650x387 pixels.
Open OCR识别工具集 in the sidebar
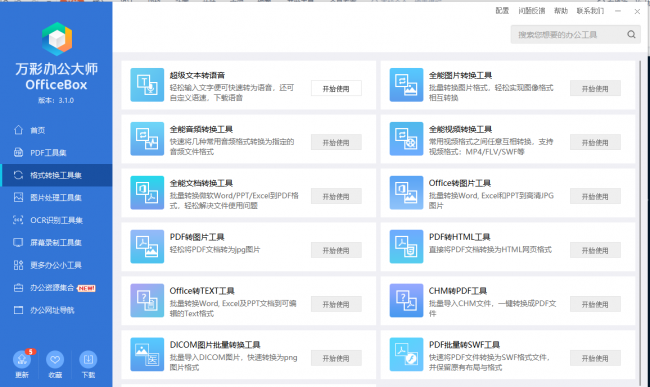pyautogui.click(x=56, y=220)
